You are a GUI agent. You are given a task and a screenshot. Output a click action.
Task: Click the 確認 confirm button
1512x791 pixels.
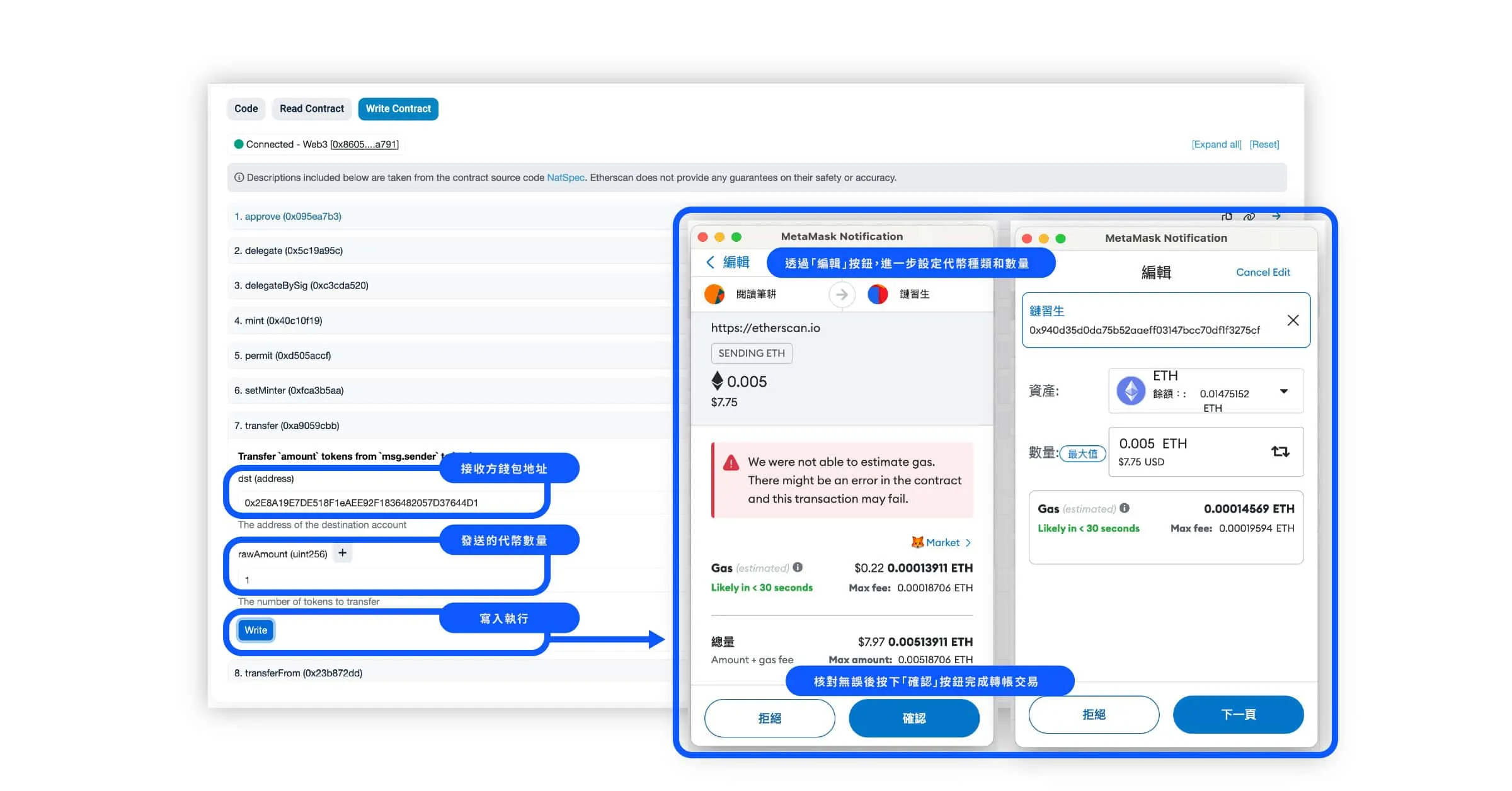pos(914,718)
